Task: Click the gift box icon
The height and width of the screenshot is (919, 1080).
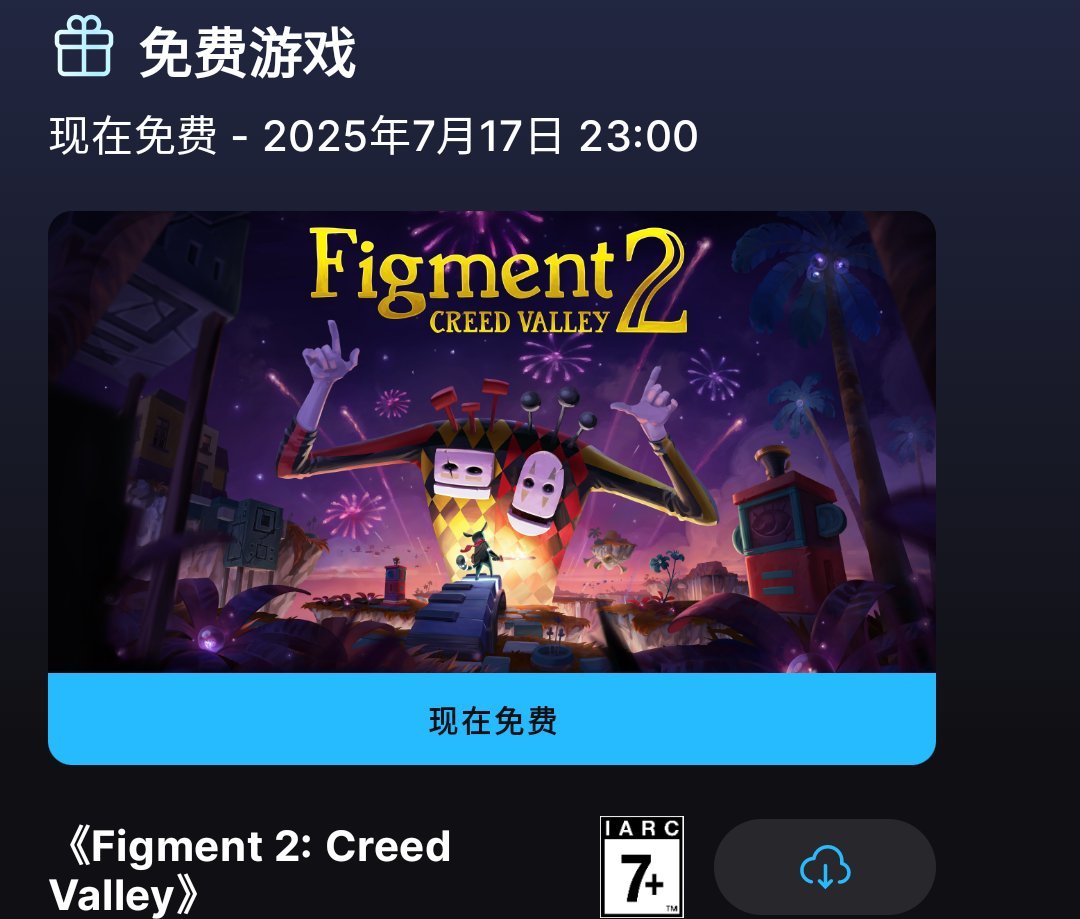Action: click(x=83, y=46)
